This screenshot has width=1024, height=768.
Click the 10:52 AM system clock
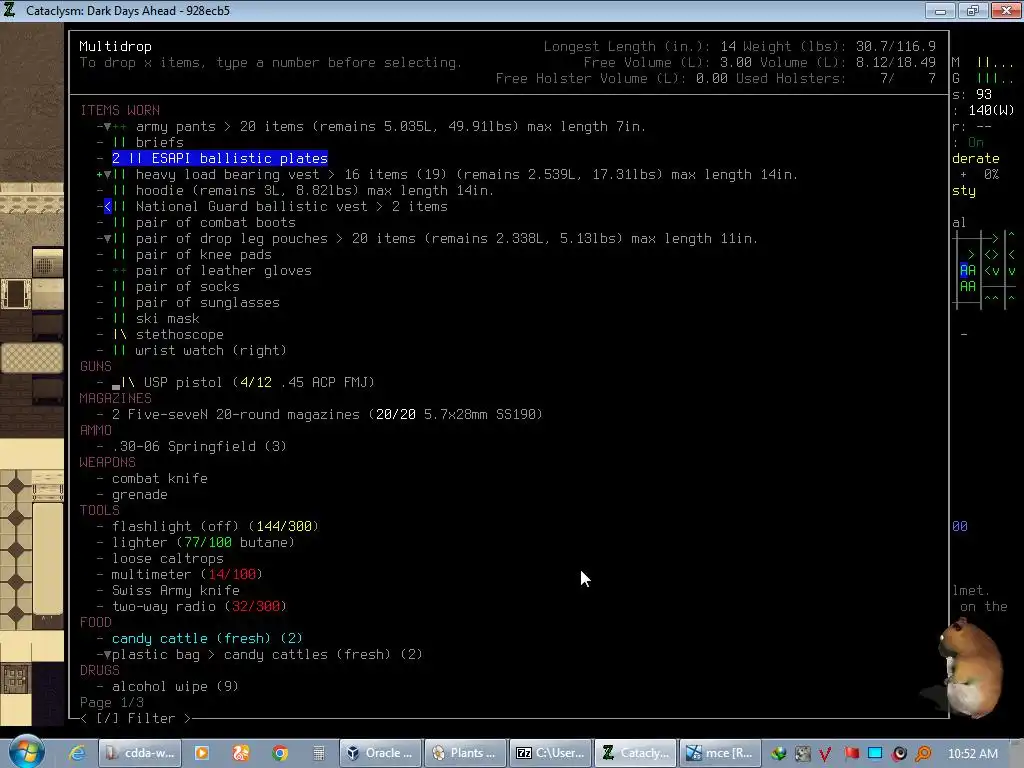[x=972, y=754]
